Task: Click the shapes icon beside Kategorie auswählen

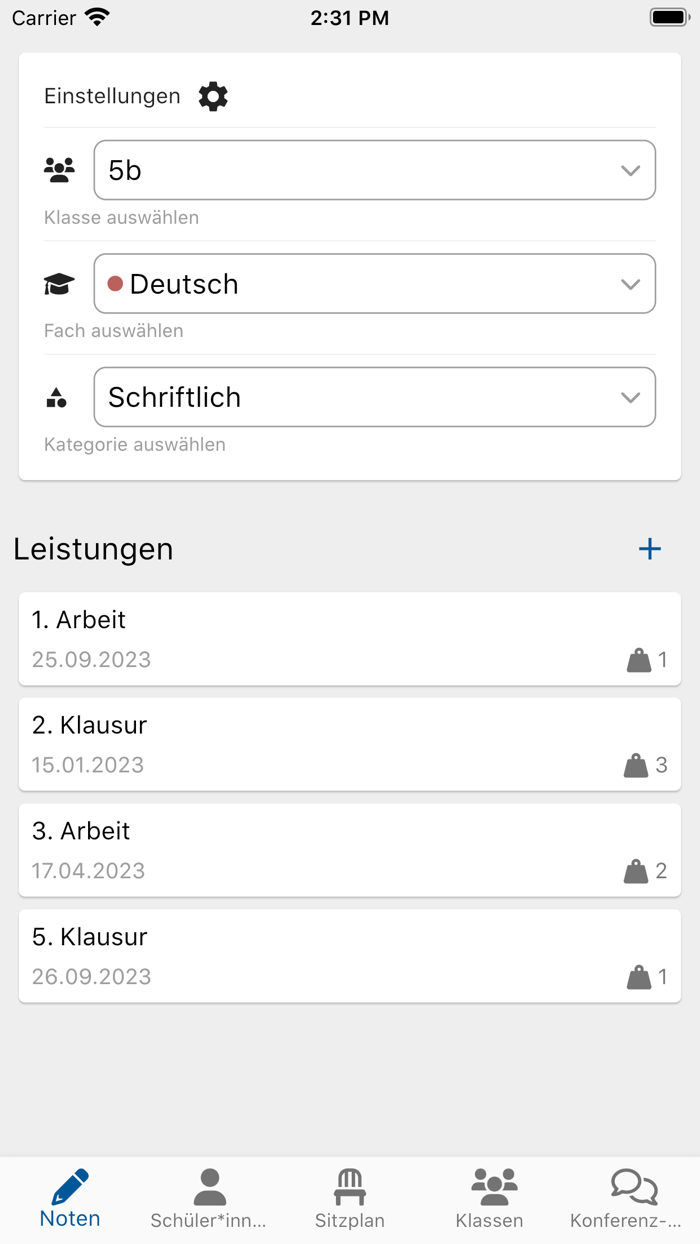Action: point(59,396)
